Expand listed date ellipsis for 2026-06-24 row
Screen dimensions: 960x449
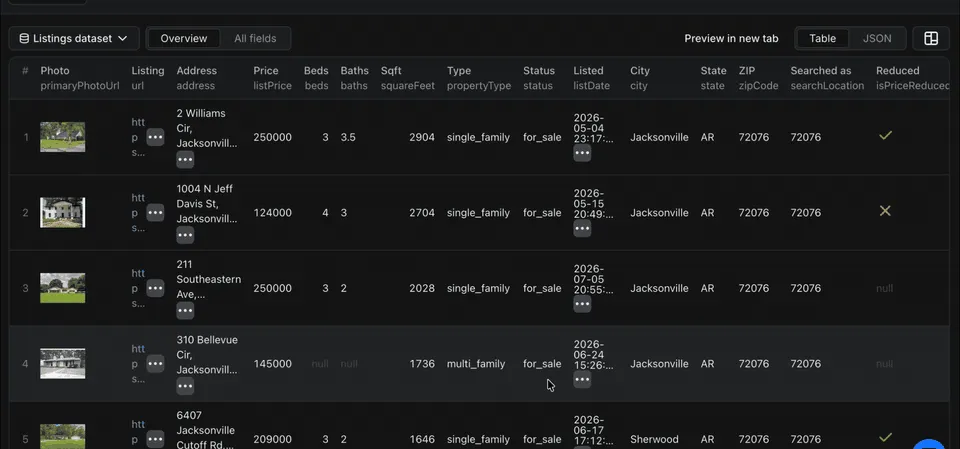(582, 380)
